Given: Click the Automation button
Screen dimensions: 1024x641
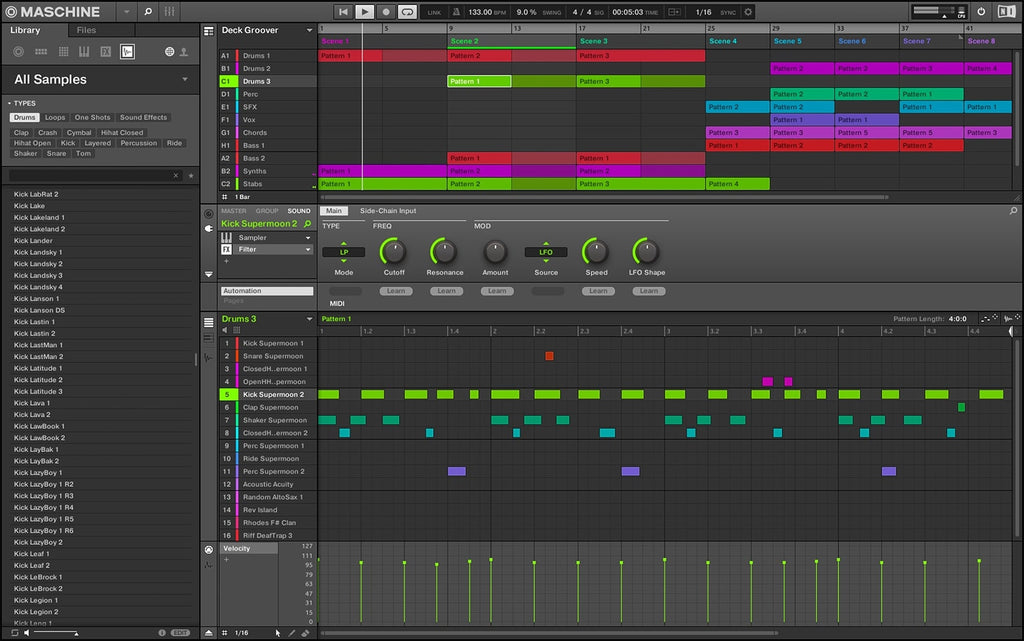Looking at the screenshot, I should (266, 291).
